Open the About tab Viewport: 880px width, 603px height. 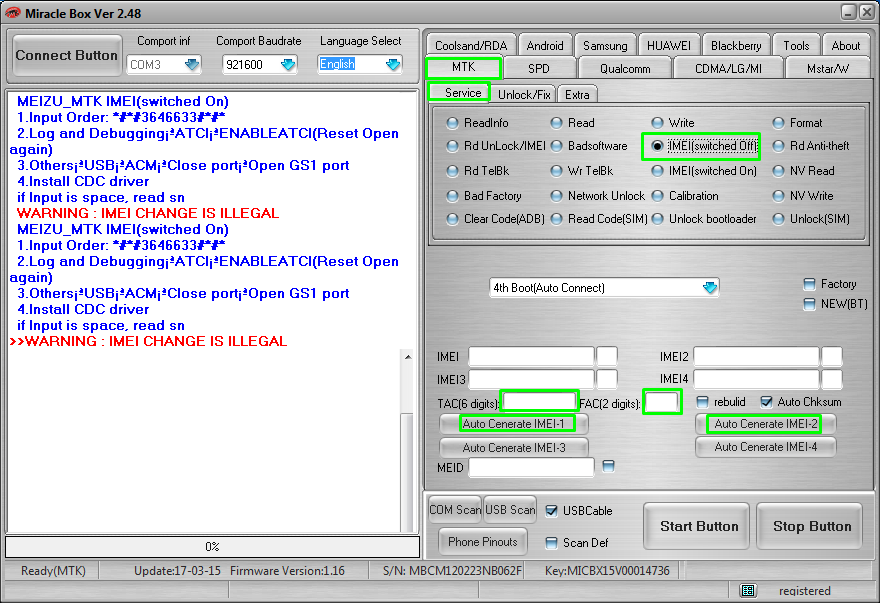point(845,45)
